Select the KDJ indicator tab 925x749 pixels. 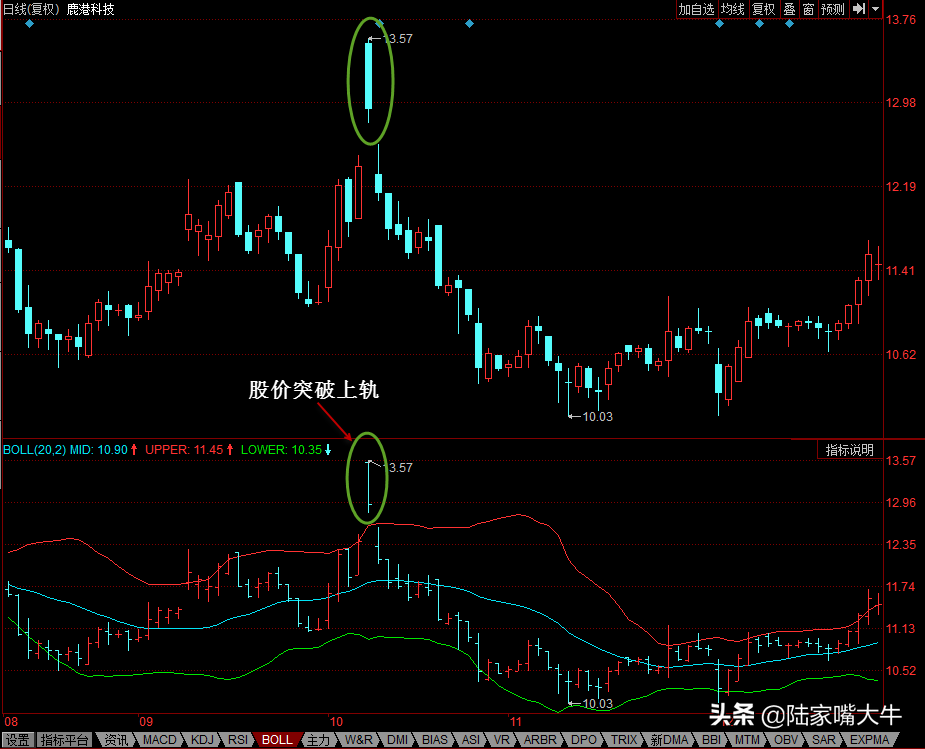202,740
